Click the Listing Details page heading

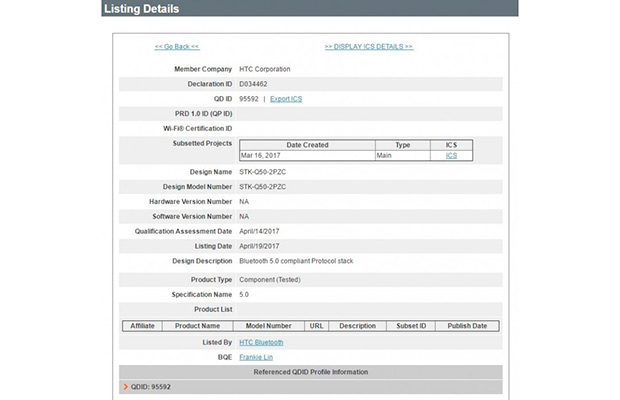pos(141,10)
